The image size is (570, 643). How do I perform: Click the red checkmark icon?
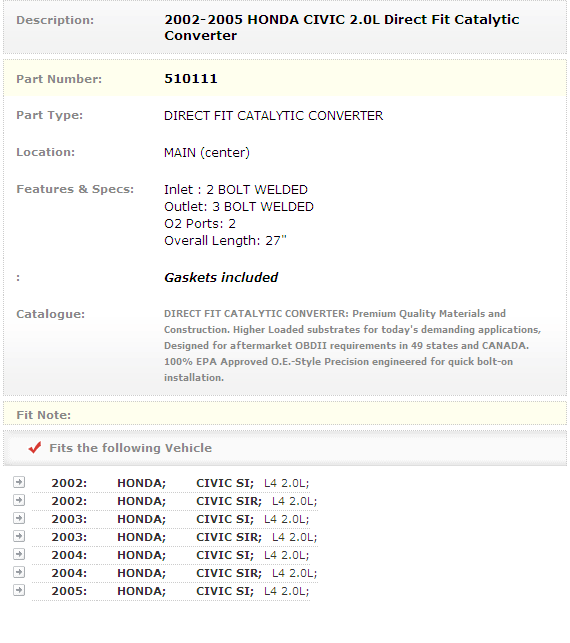35,447
